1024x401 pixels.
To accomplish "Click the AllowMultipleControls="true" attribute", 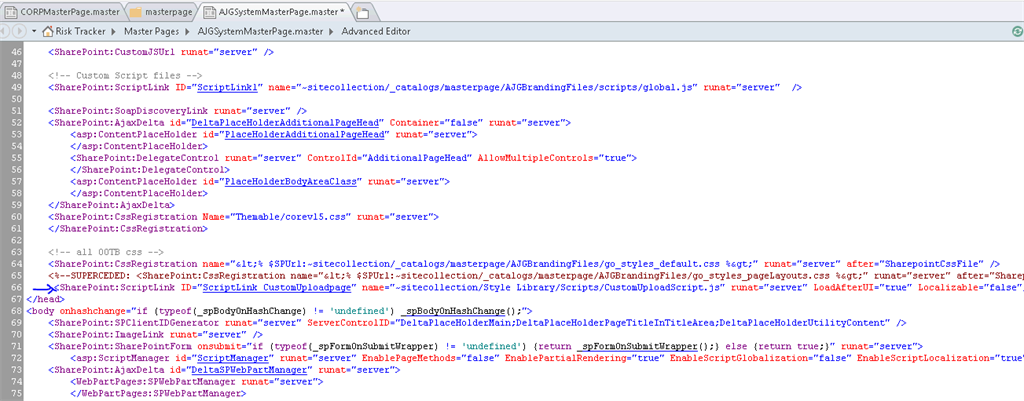I will (x=554, y=157).
